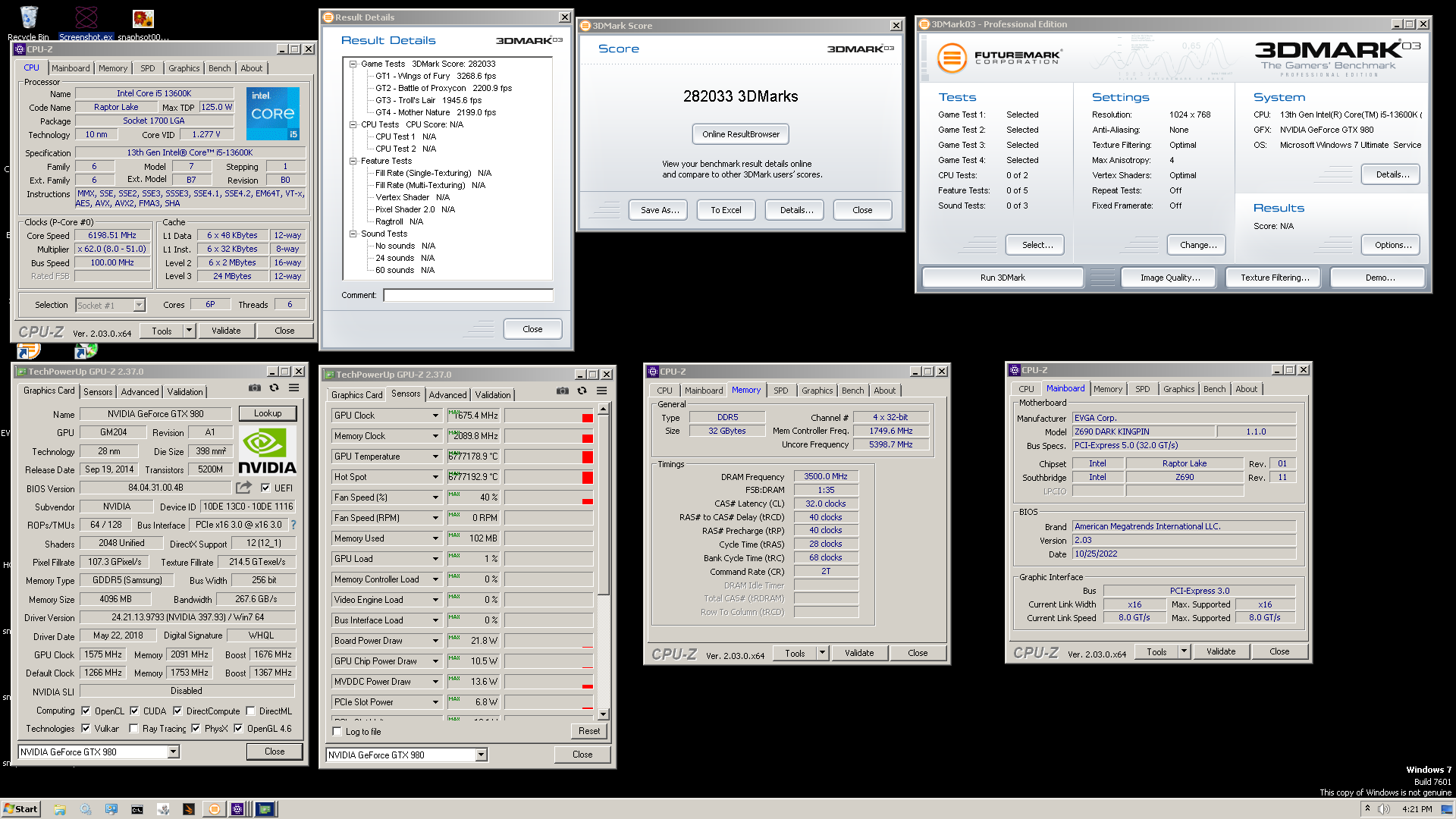Enable the Log to file checkbox
This screenshot has height=819, width=1456.
(x=337, y=731)
